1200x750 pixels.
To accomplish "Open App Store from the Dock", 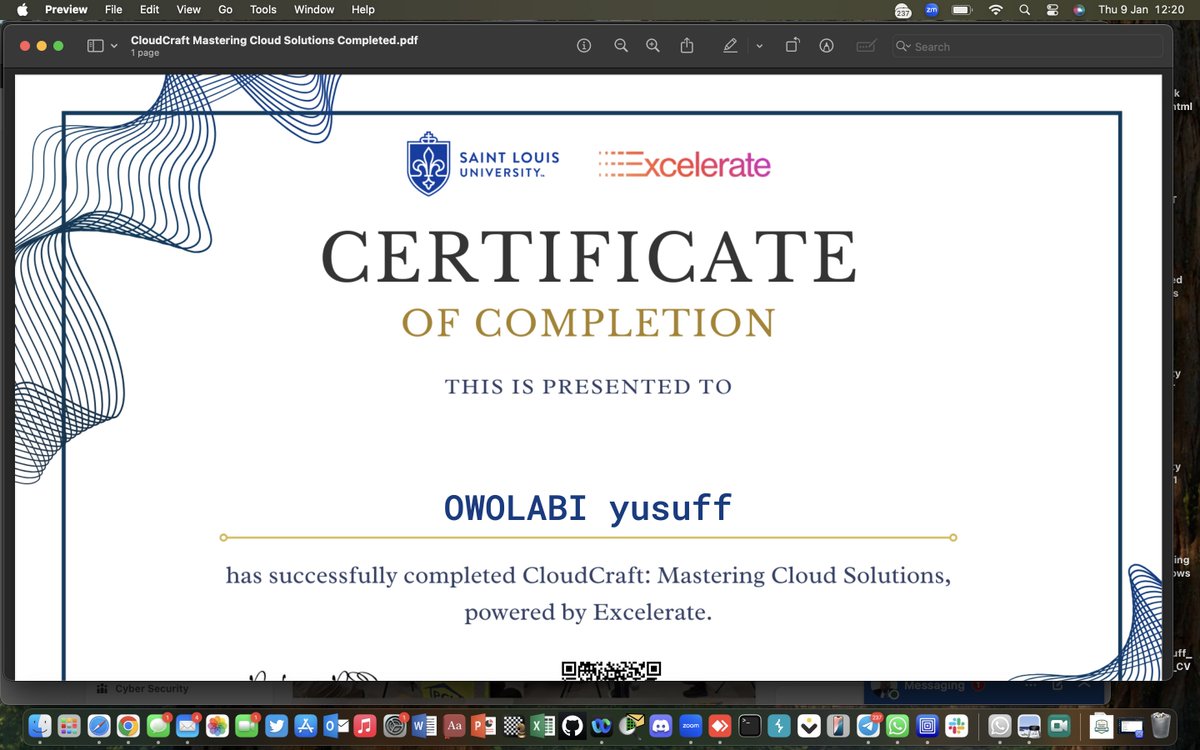I will 306,726.
